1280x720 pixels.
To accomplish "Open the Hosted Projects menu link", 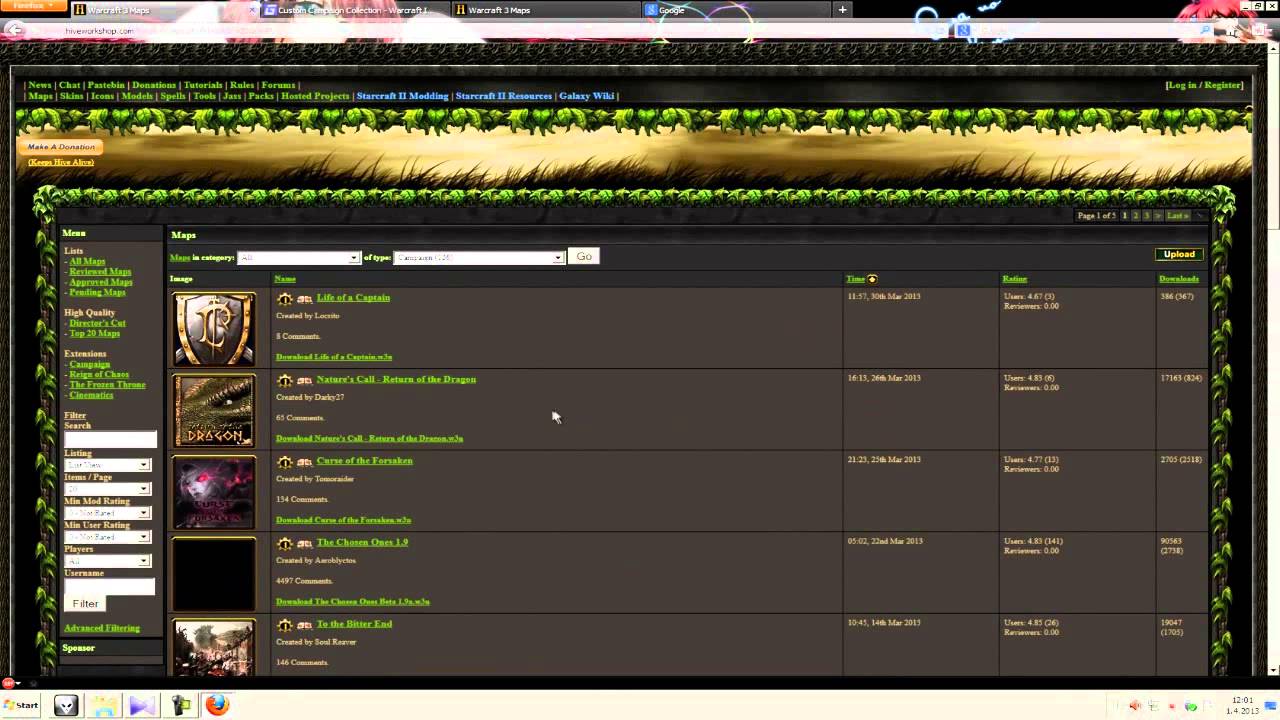I will pyautogui.click(x=315, y=96).
